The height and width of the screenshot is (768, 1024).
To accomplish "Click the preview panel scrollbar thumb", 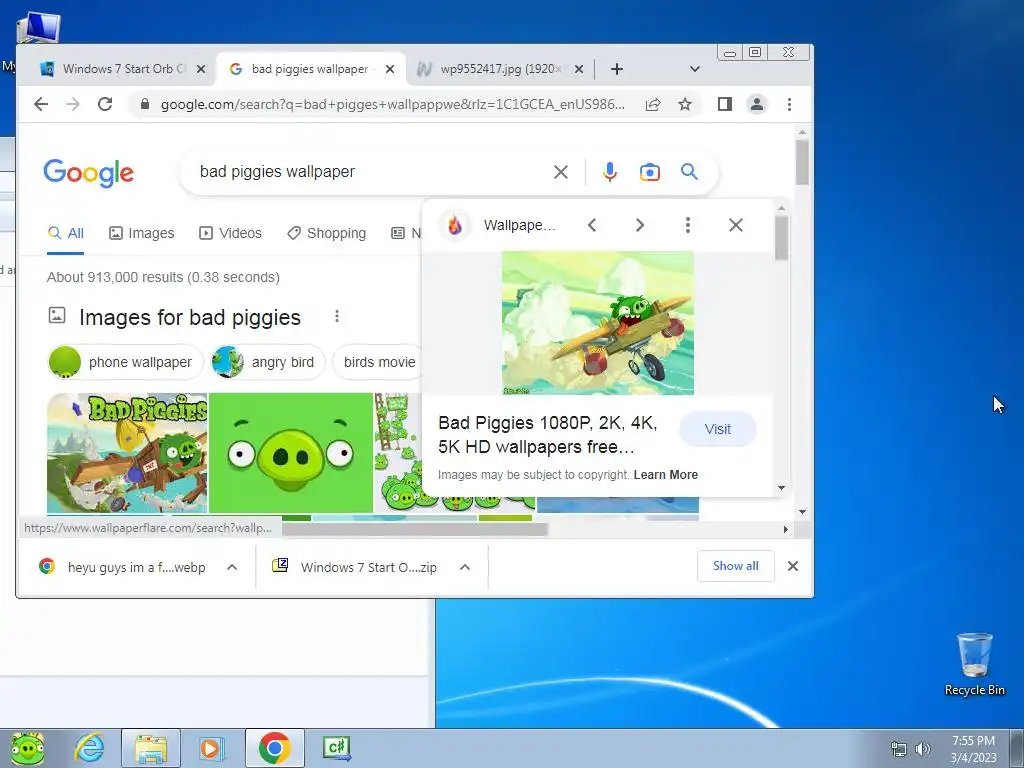I will click(x=781, y=238).
